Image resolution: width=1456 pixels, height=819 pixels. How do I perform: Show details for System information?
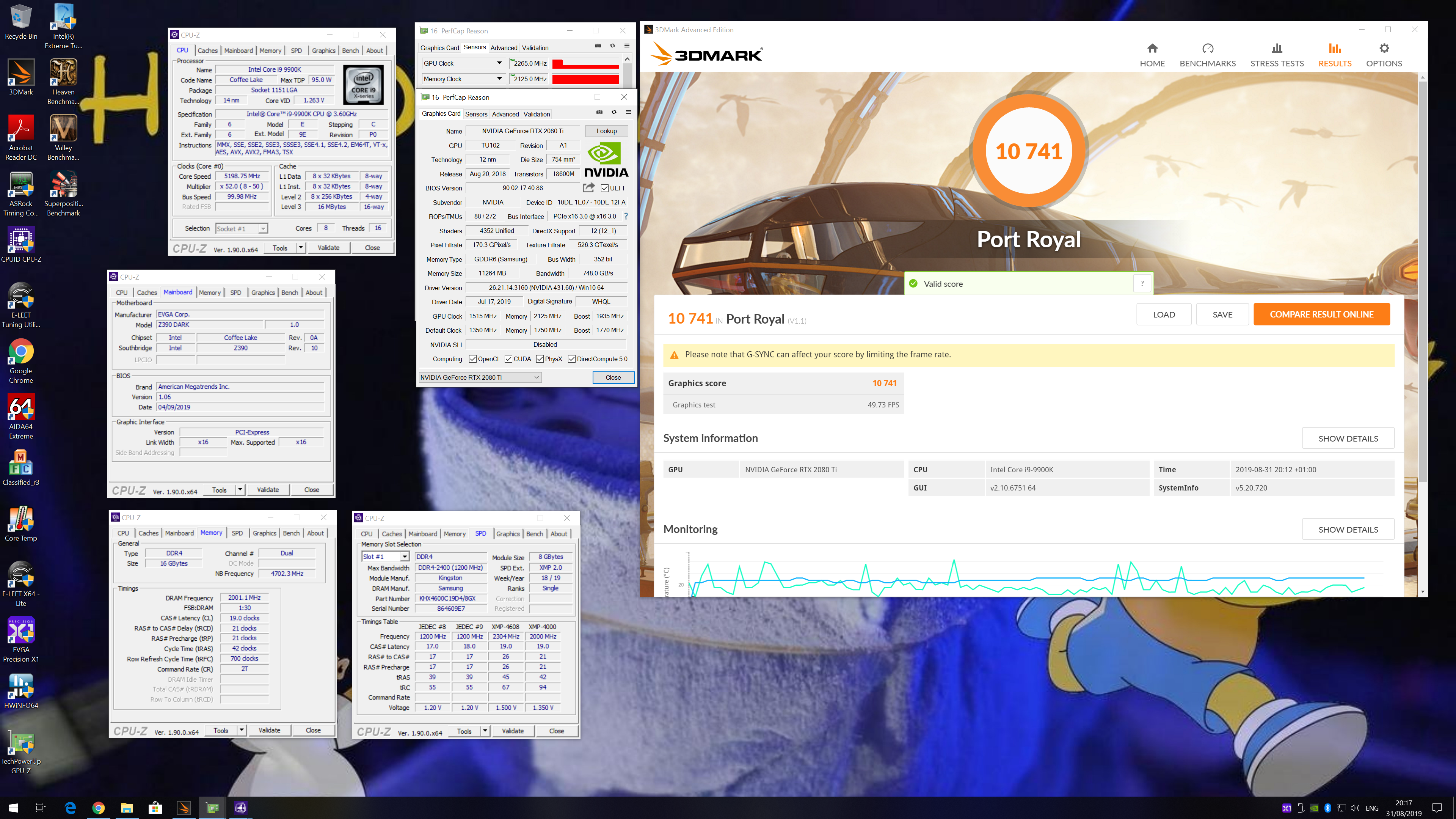tap(1348, 439)
